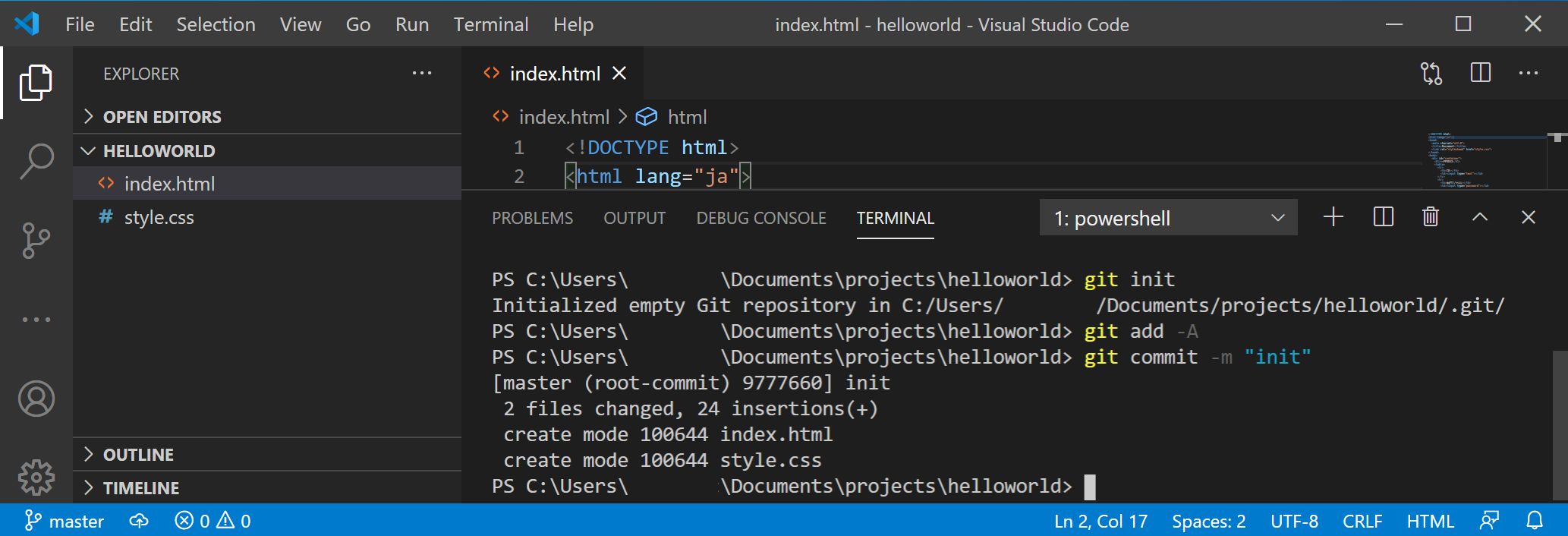Publish changes using the cloud icon

139,521
